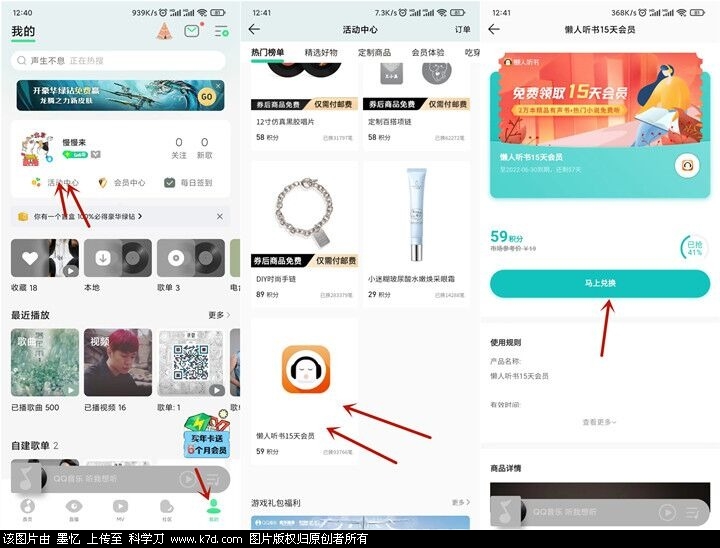The image size is (720, 548).
Task: Tap the 买年卡送6个月会员 promo badge
Action: (x=207, y=435)
